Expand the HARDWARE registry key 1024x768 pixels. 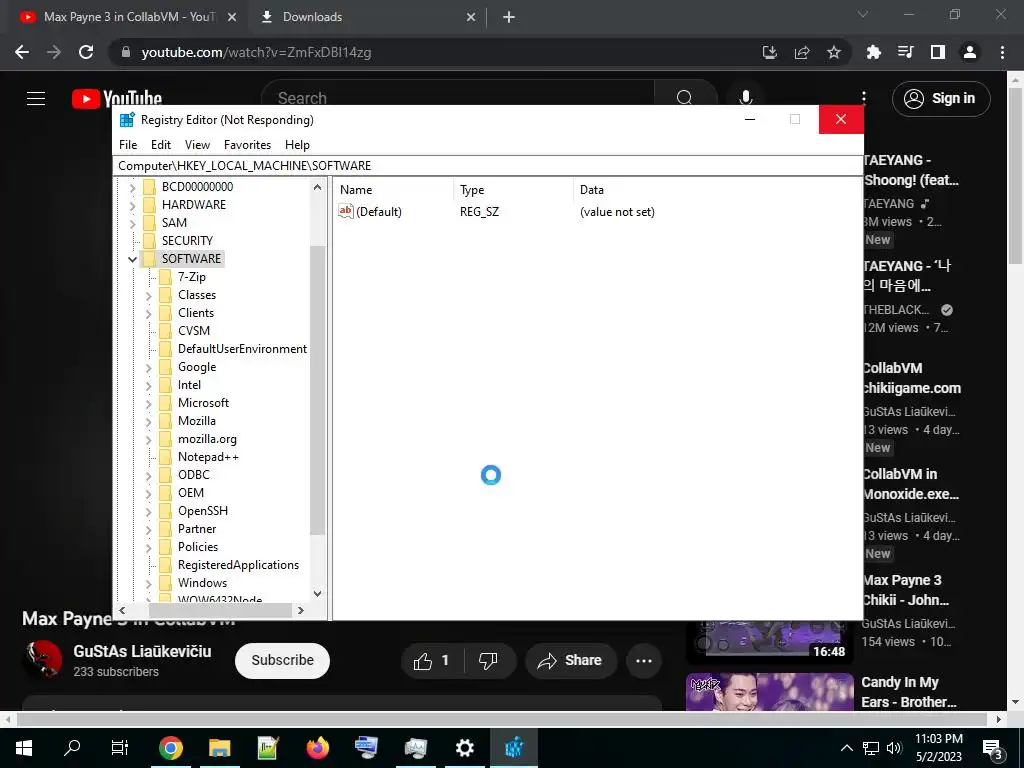133,205
